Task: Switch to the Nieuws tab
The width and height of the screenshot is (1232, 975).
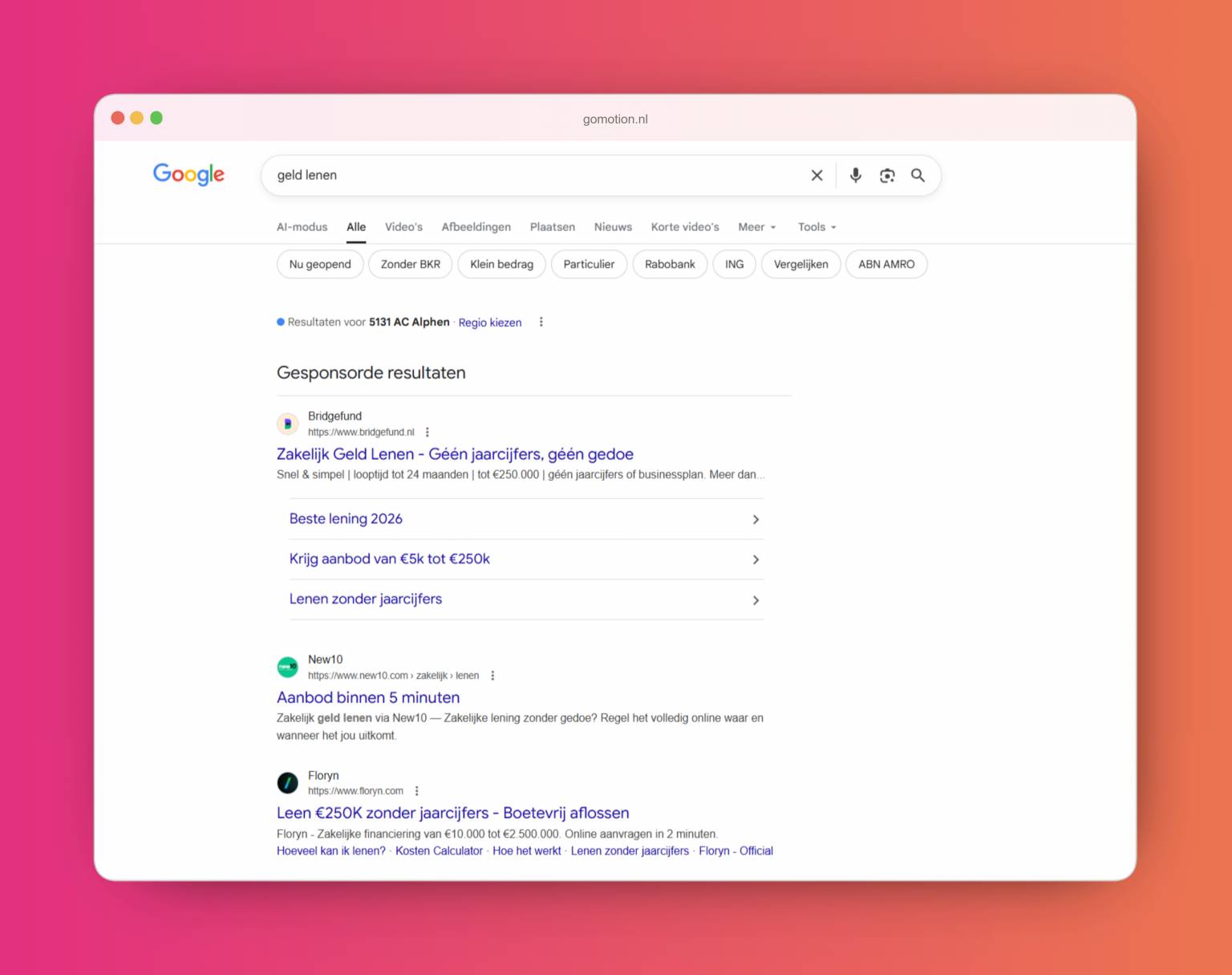Action: 613,227
